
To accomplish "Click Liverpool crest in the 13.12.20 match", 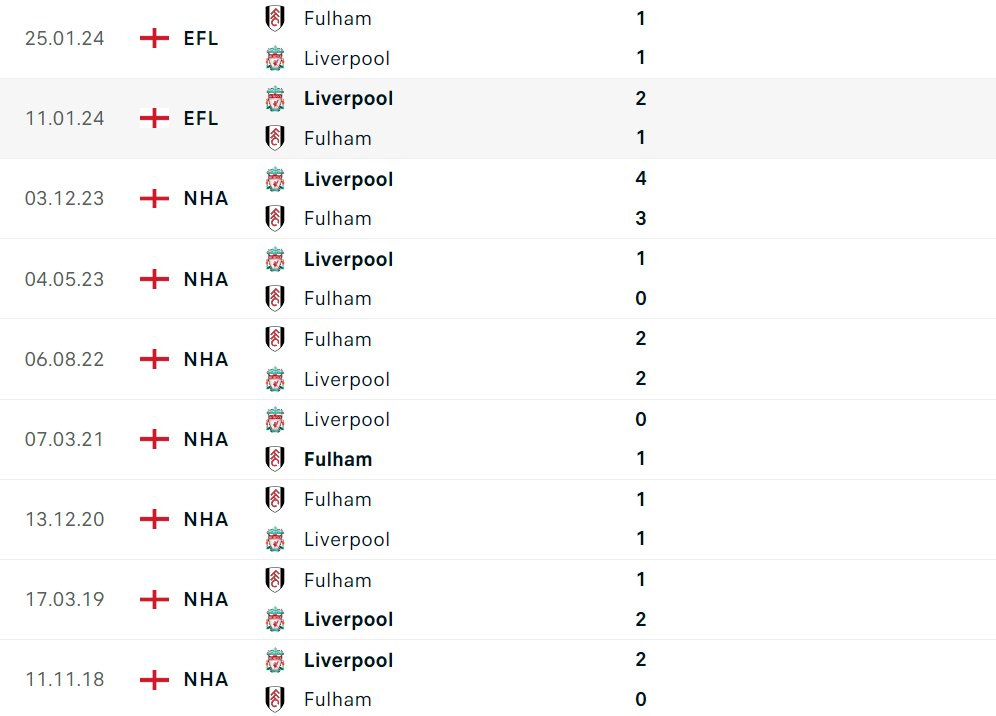I will click(x=275, y=539).
